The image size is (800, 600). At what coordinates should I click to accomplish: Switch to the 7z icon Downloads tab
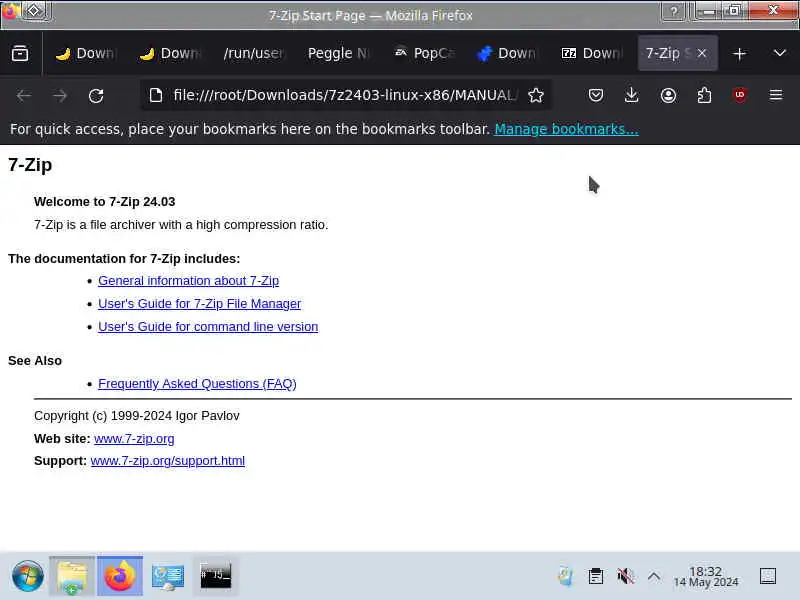tap(592, 53)
